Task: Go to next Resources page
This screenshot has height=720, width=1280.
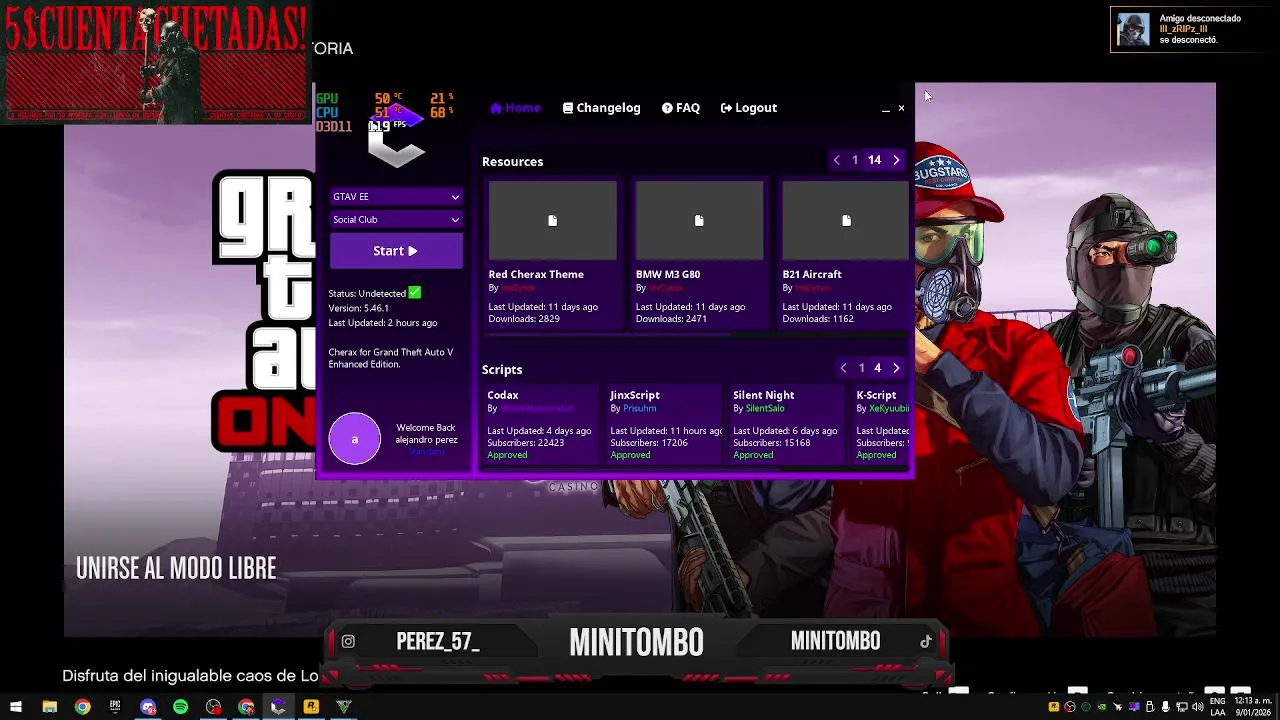Action: 896,160
